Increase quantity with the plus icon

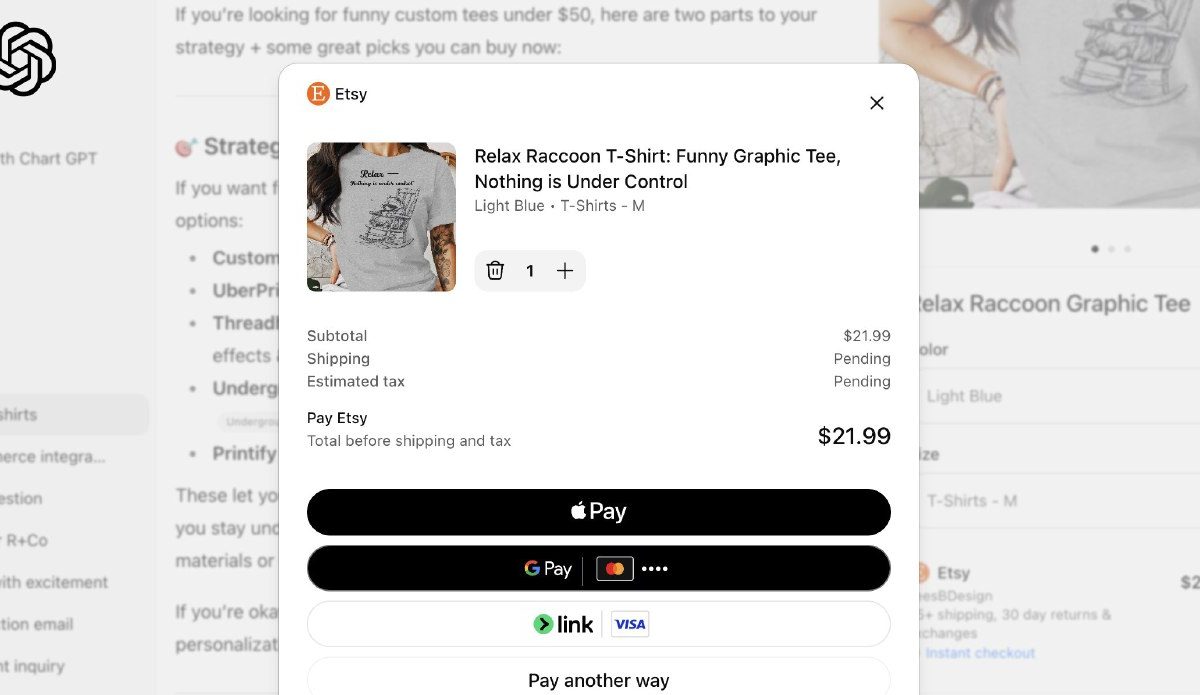click(565, 271)
